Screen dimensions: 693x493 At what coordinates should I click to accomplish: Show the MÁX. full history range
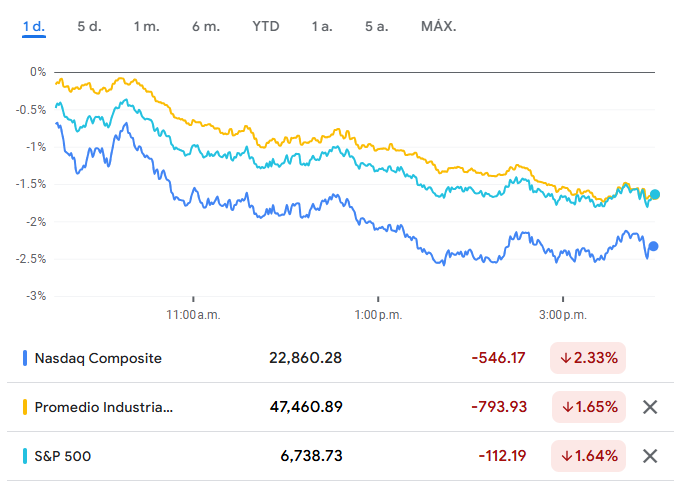point(438,26)
